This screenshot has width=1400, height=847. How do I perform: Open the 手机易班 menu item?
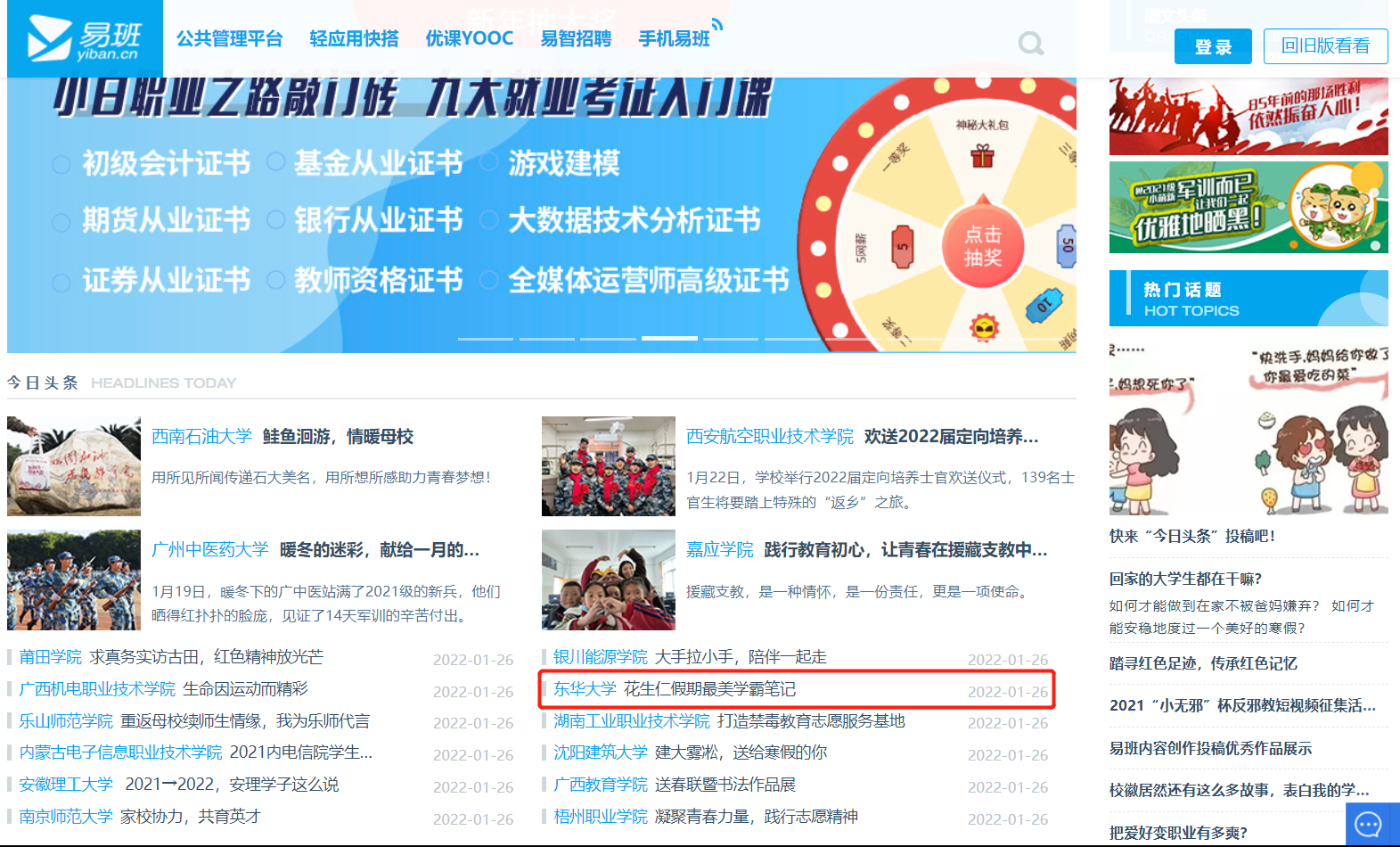[674, 38]
